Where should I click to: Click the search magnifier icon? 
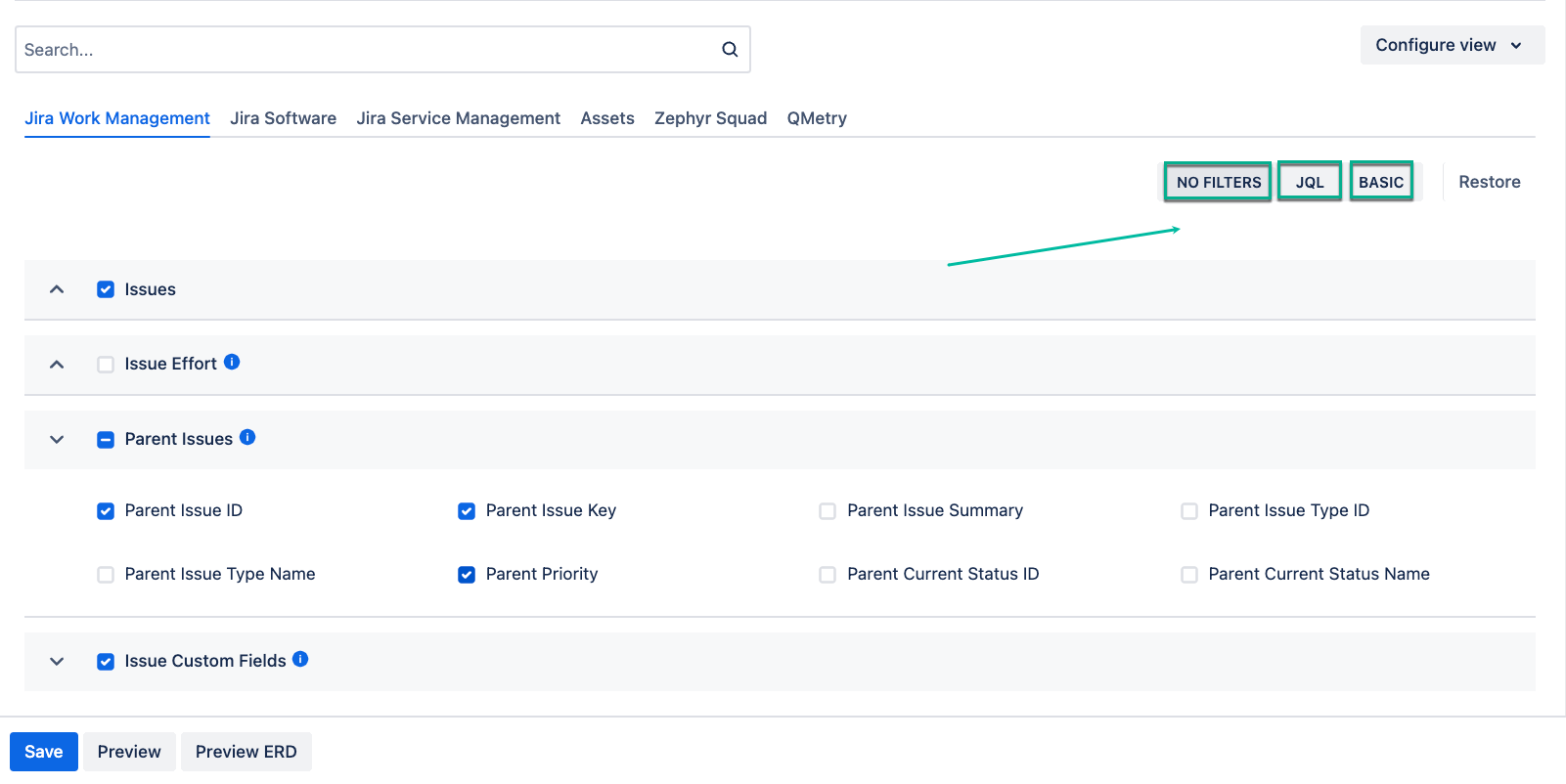pyautogui.click(x=730, y=50)
